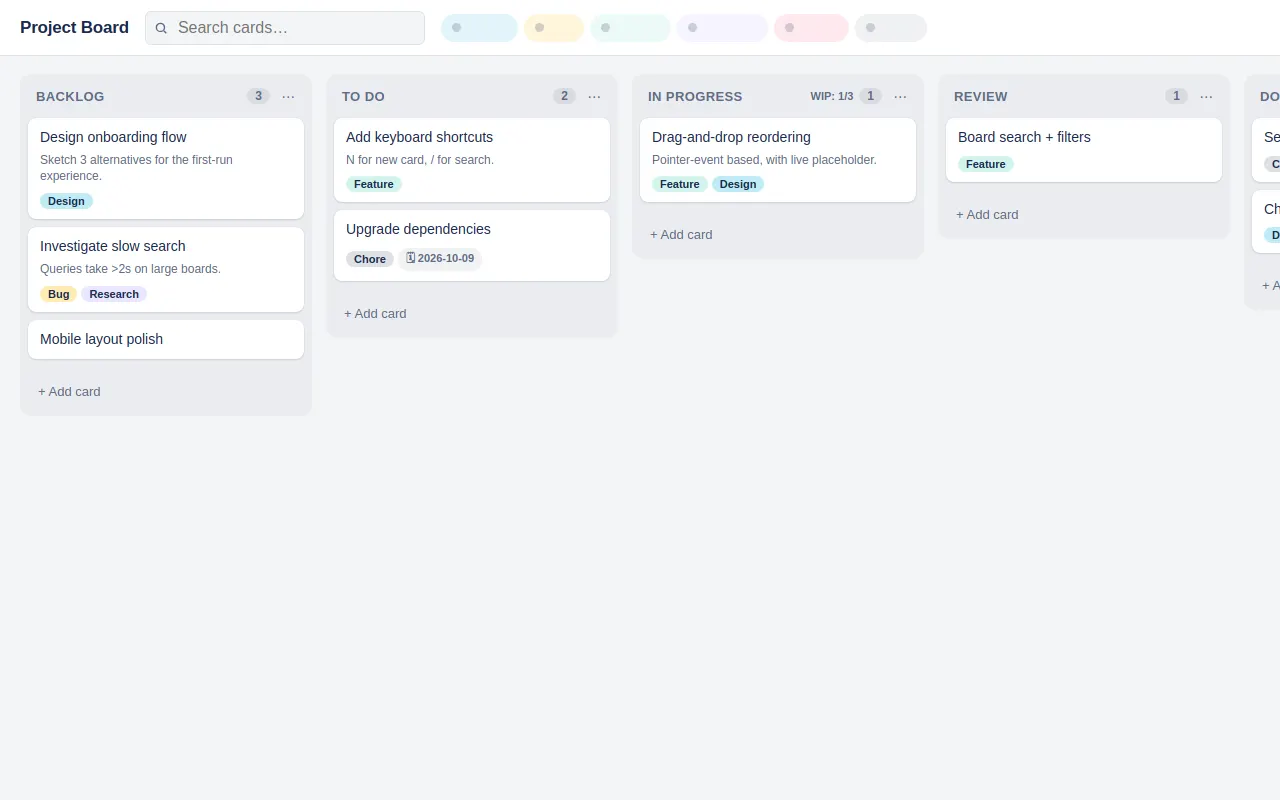Toggle the pink label filter pill
The image size is (1280, 800).
tap(811, 28)
